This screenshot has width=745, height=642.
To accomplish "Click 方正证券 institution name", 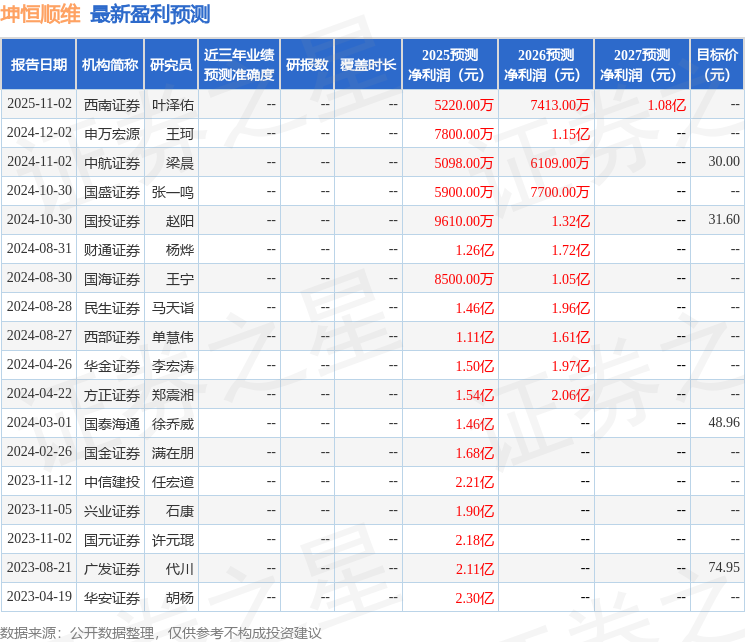I will [112, 395].
